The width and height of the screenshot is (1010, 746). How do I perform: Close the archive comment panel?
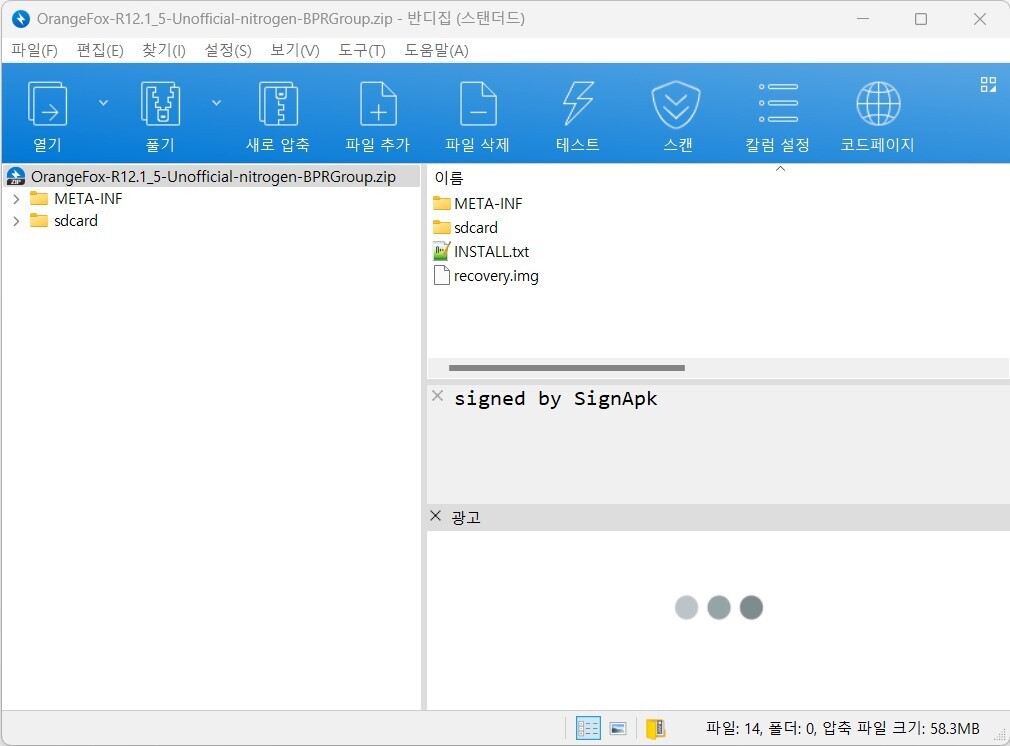point(437,396)
